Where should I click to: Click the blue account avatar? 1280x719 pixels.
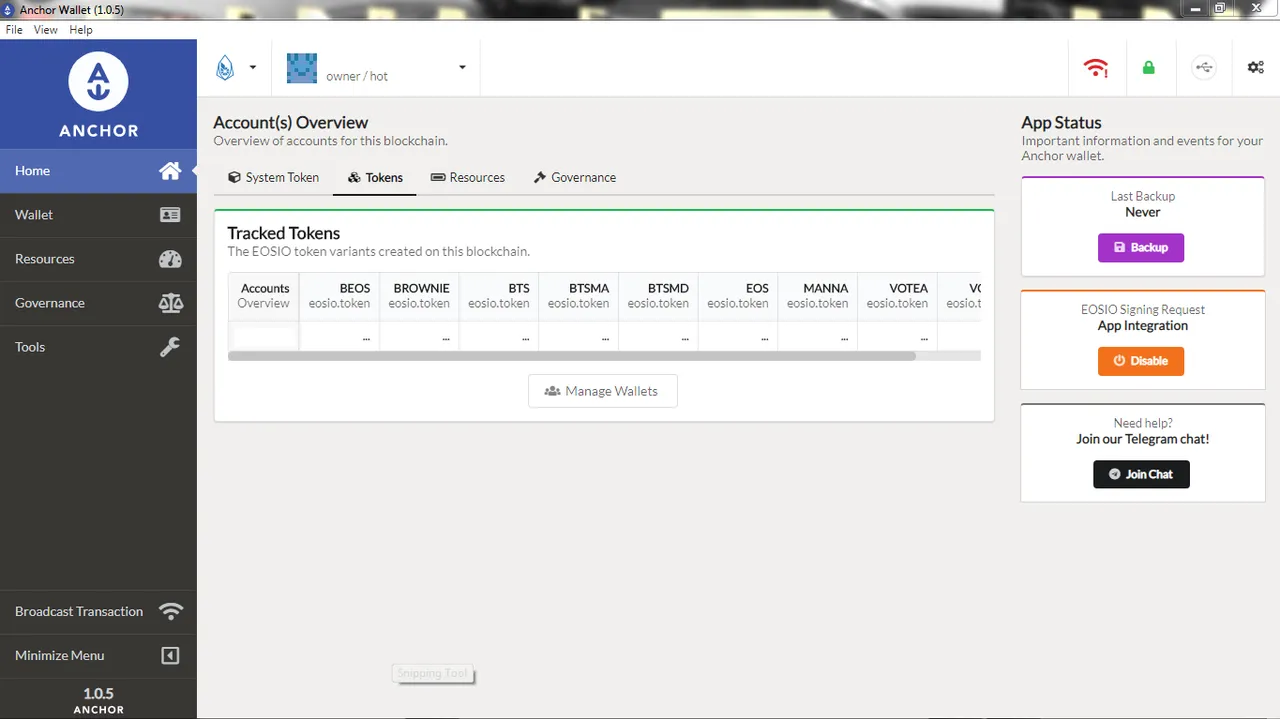coord(302,68)
